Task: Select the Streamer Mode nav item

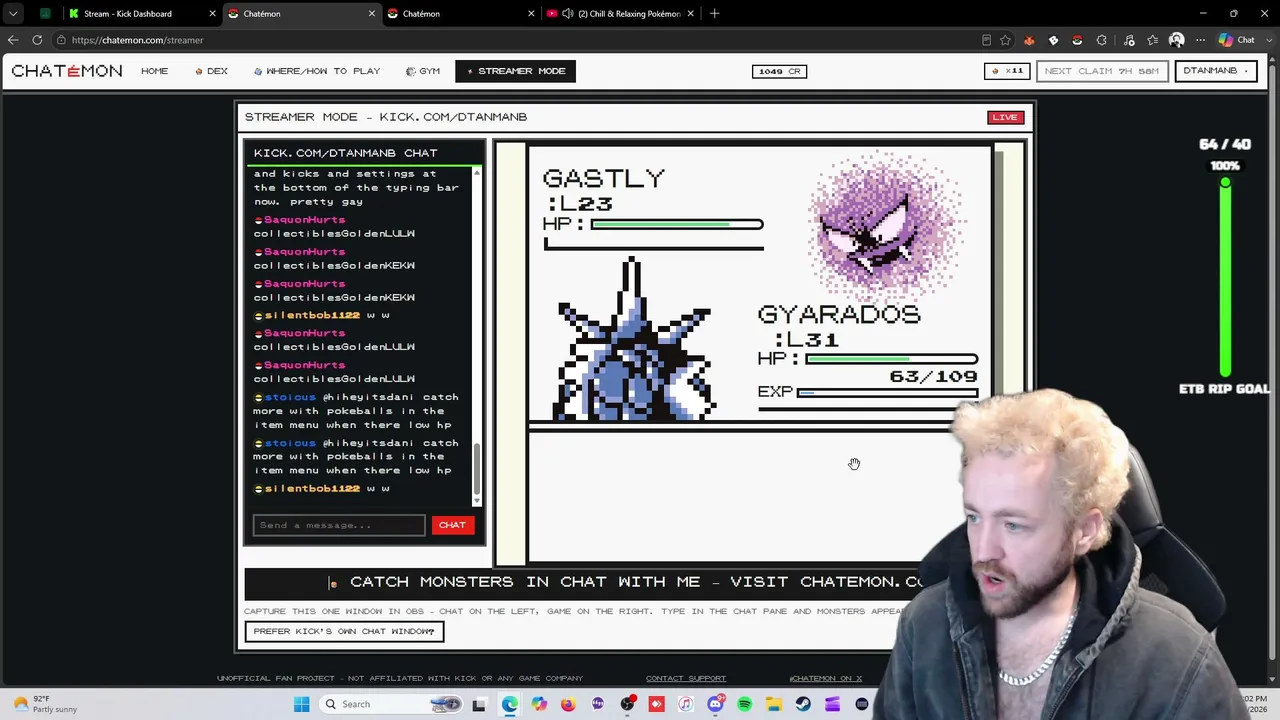Action: 516,71
